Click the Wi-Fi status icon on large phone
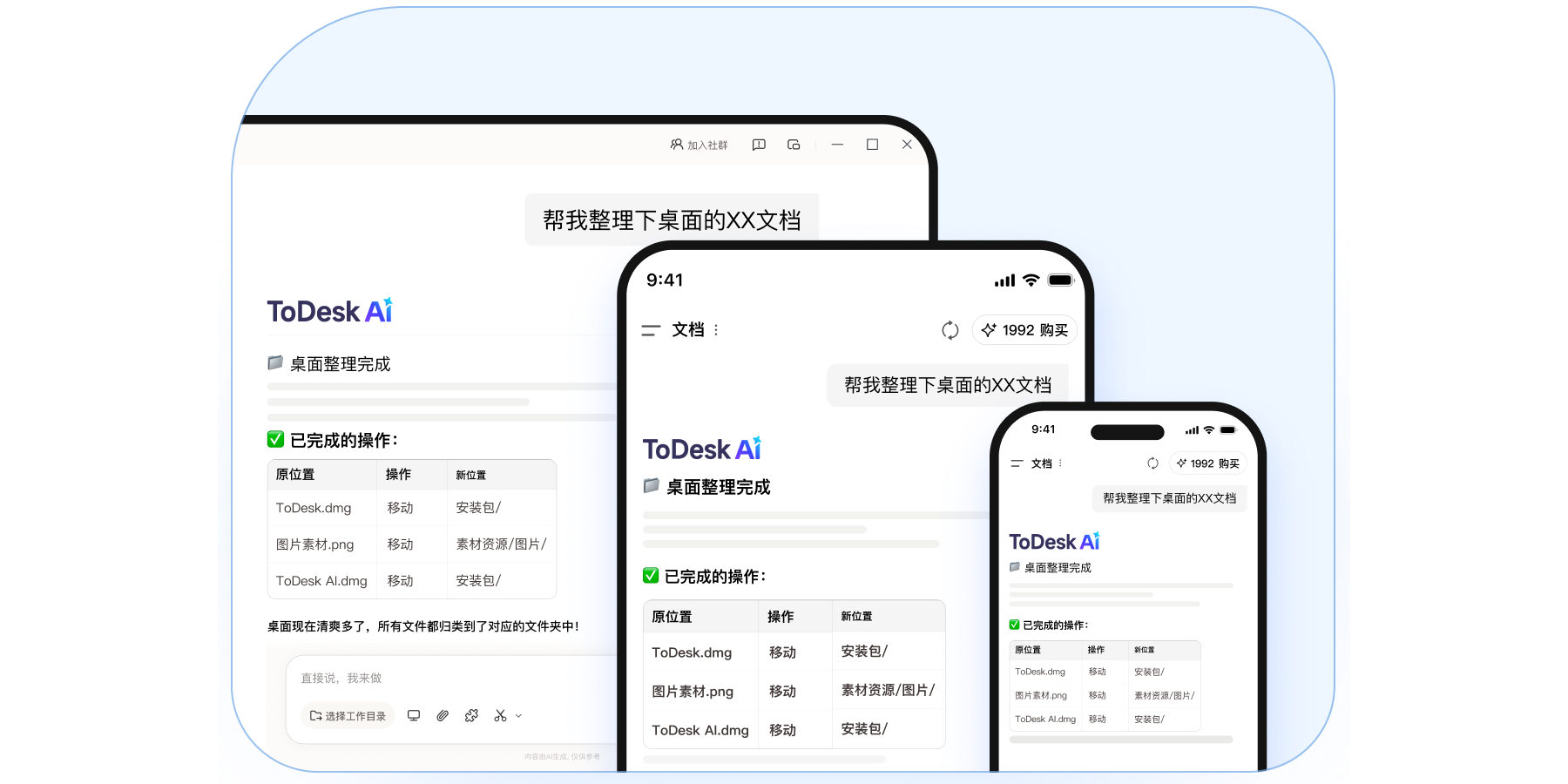The height and width of the screenshot is (784, 1568). pos(1031,280)
